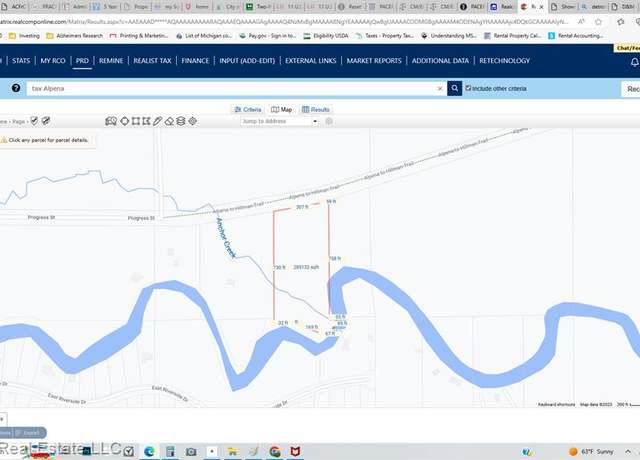Show hidden system tray icons chevron

coord(627,451)
